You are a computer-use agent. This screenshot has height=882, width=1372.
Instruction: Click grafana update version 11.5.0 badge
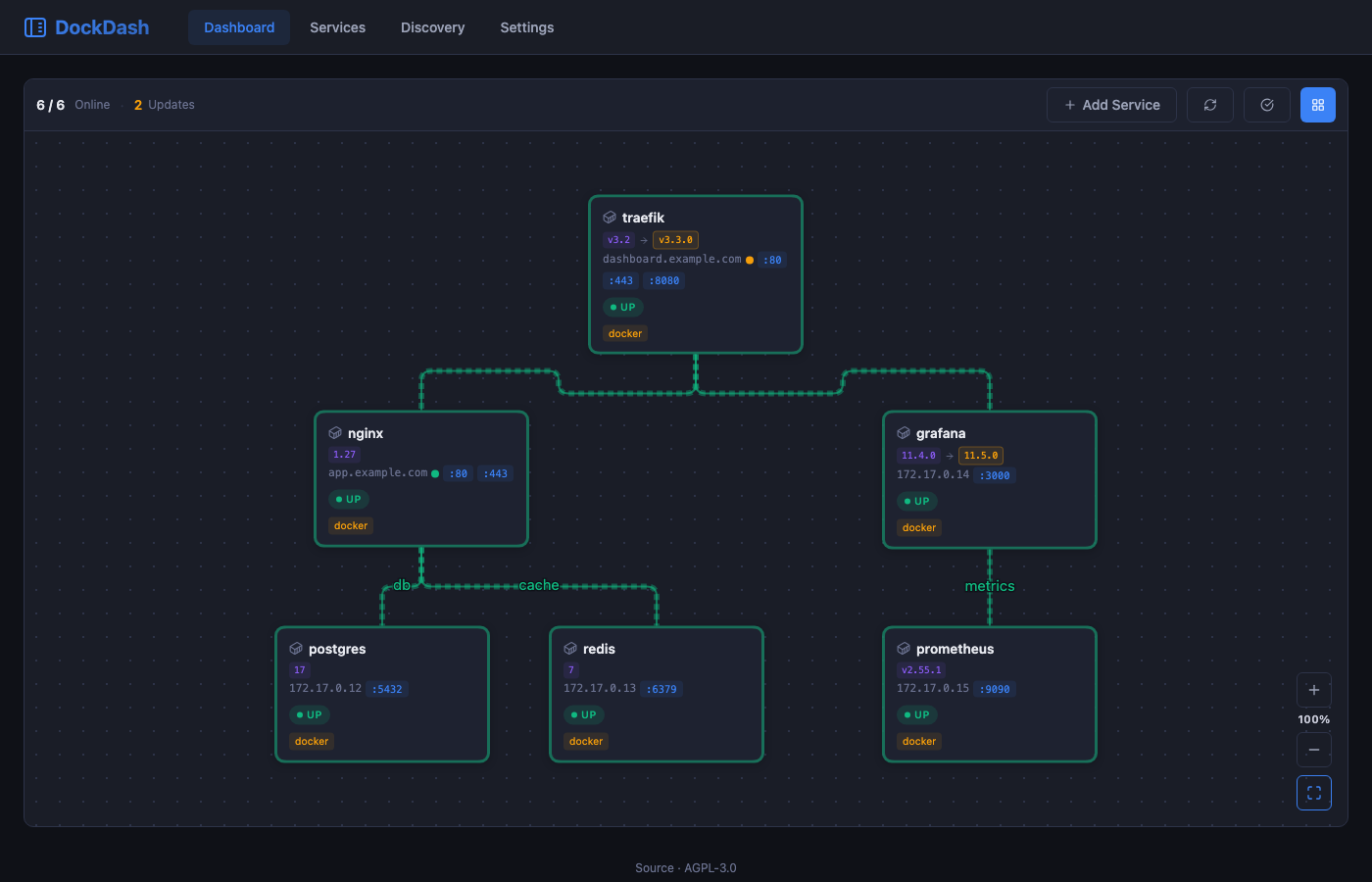pos(980,456)
